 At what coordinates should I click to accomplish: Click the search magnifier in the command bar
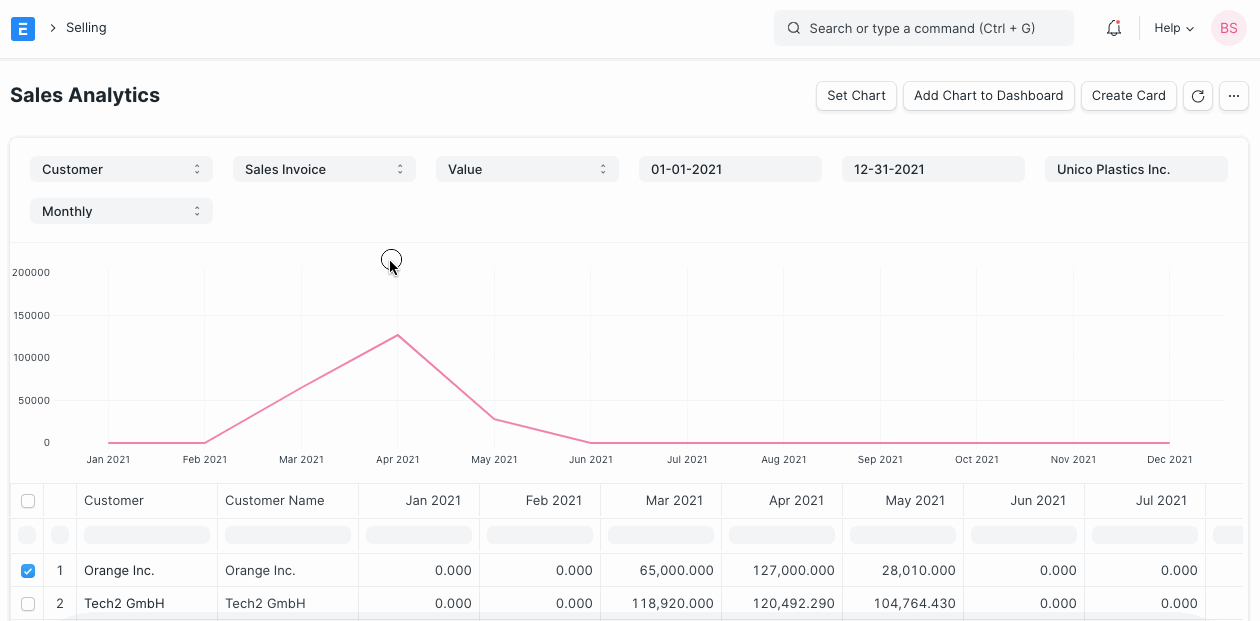pos(795,28)
